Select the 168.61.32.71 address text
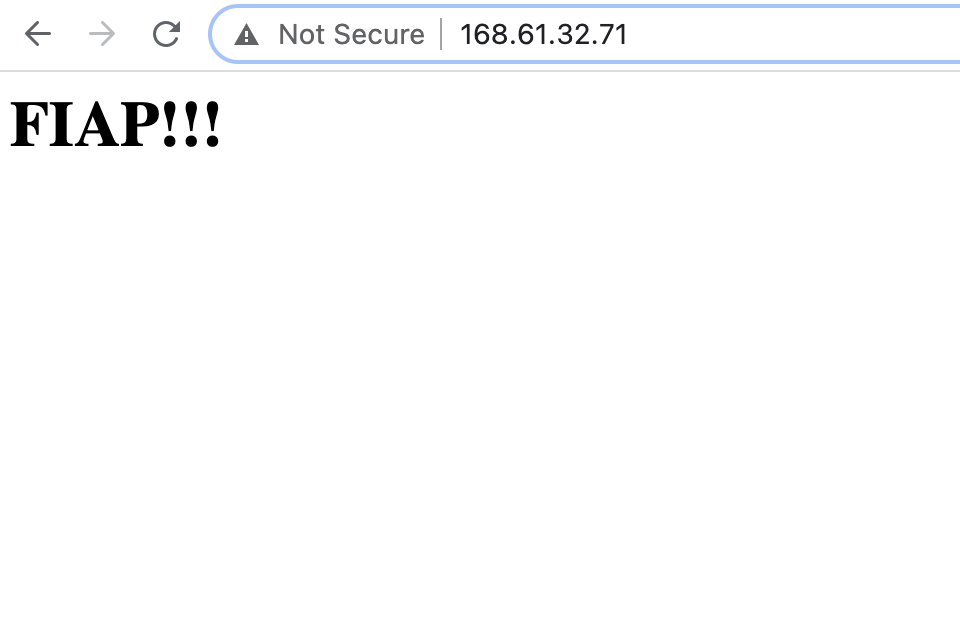Image resolution: width=960 pixels, height=636 pixels. coord(544,34)
